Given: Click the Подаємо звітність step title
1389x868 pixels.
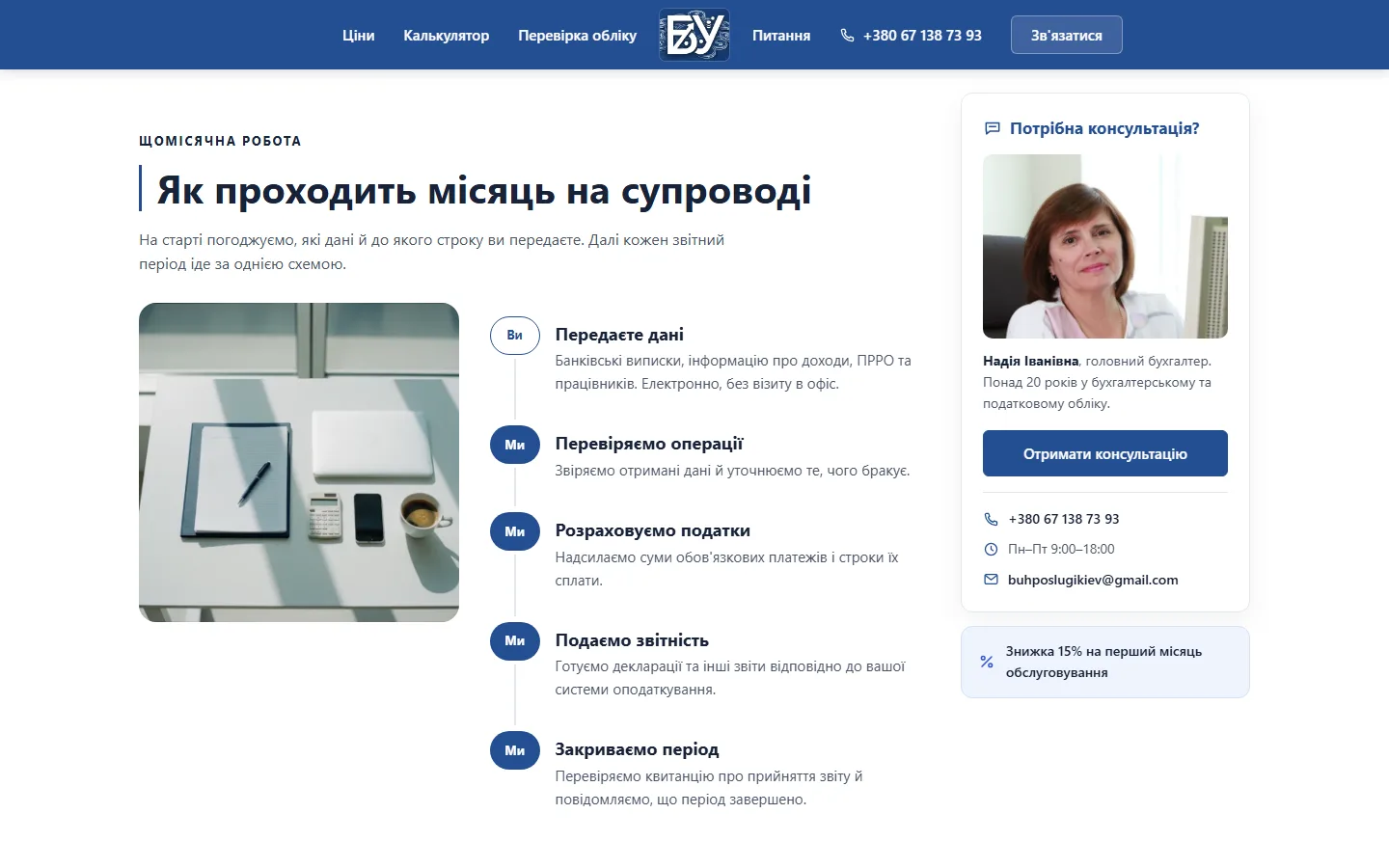Looking at the screenshot, I should (x=632, y=640).
